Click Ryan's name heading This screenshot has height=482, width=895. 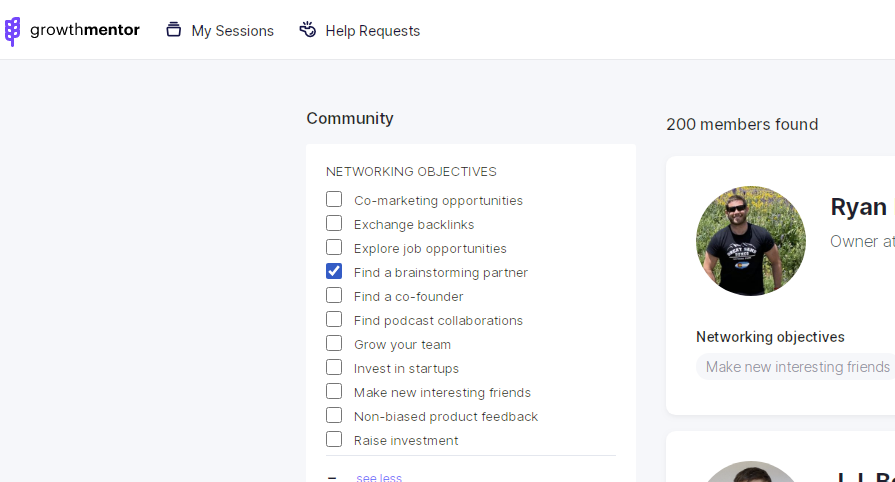859,207
